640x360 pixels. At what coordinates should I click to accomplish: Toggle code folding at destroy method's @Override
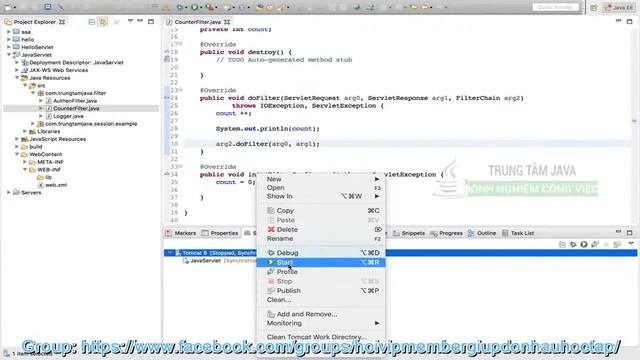(x=181, y=44)
